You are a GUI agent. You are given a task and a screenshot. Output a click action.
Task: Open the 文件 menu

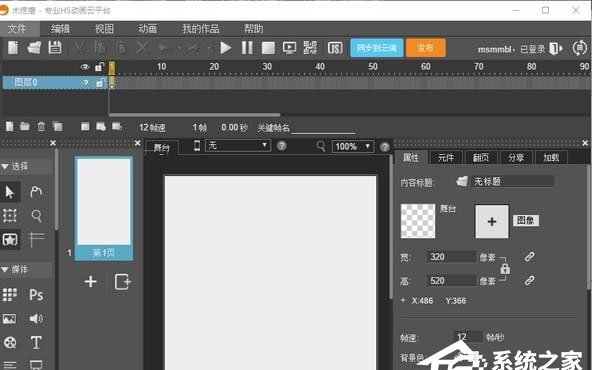17,29
